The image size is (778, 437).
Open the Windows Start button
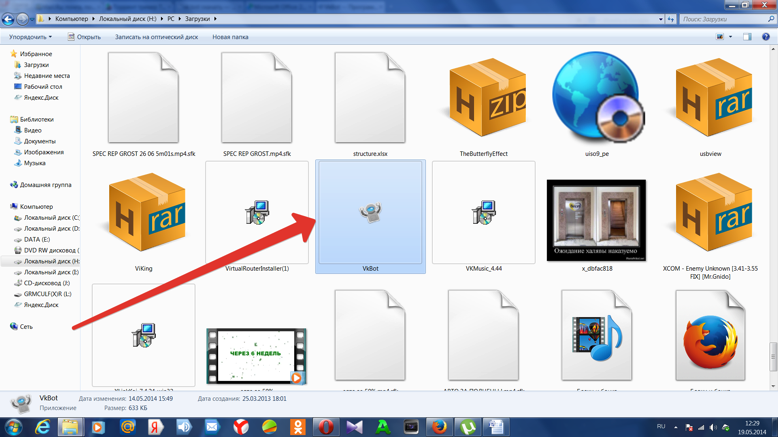13,427
